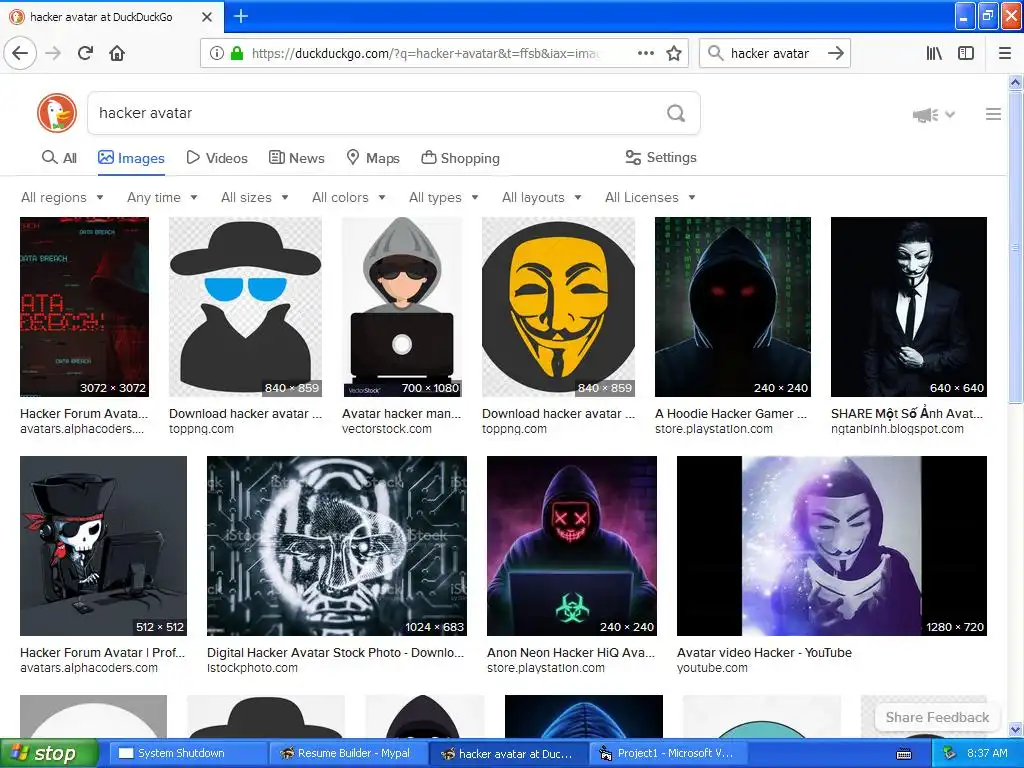Switch to the All results tab

(59, 158)
